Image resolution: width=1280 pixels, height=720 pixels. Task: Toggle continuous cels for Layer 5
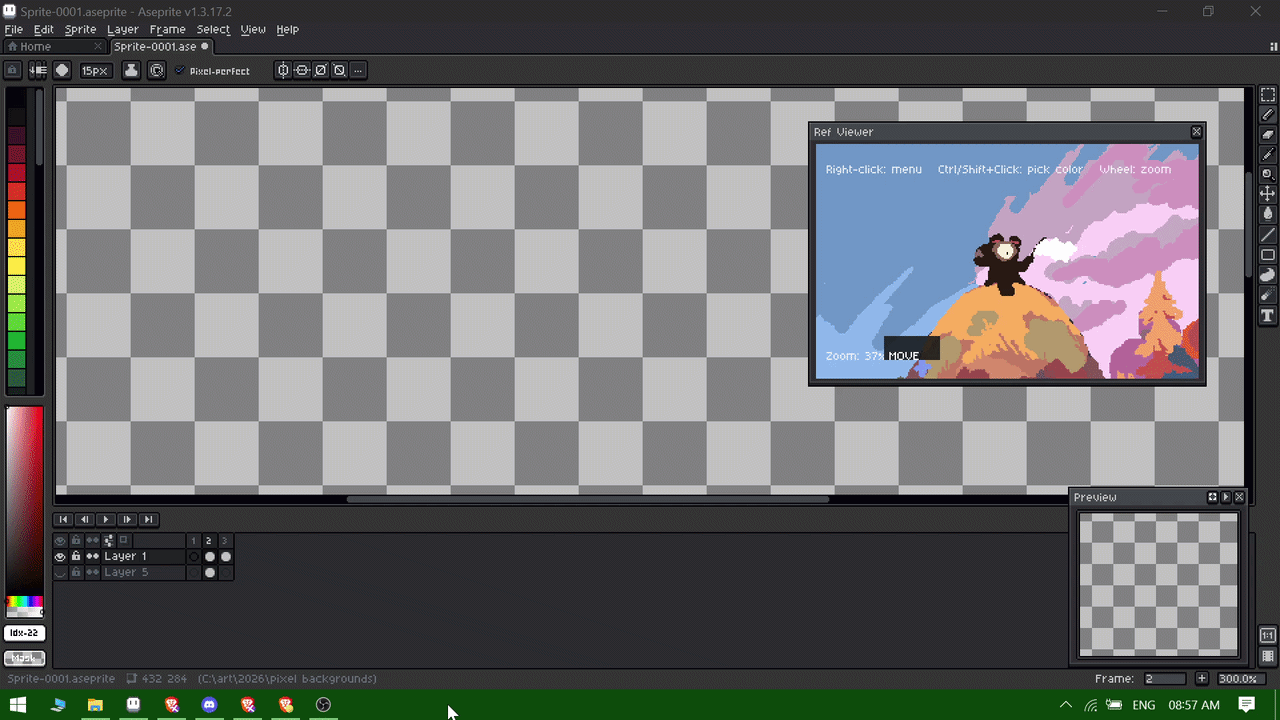point(93,573)
